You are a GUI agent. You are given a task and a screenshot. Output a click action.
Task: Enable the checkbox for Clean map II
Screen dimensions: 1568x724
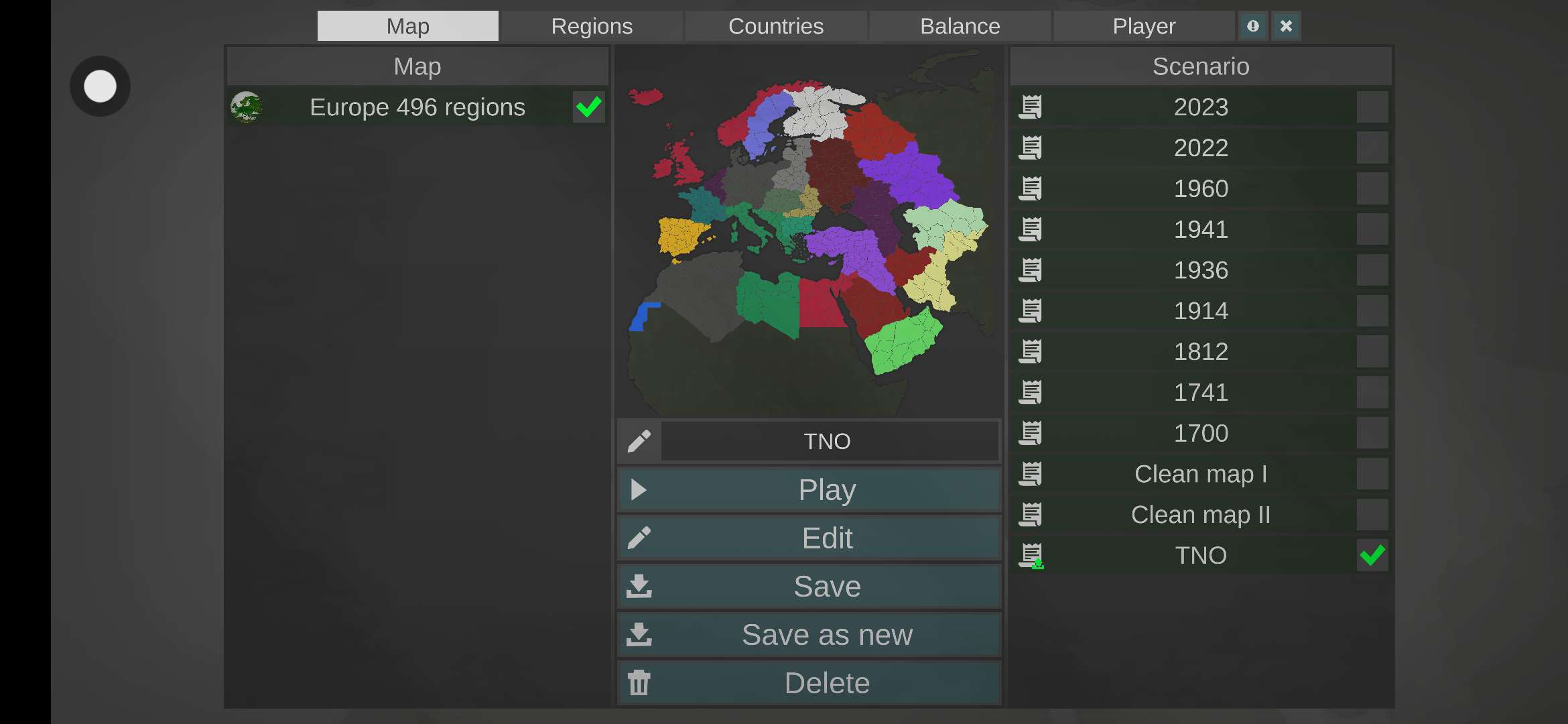(1372, 515)
